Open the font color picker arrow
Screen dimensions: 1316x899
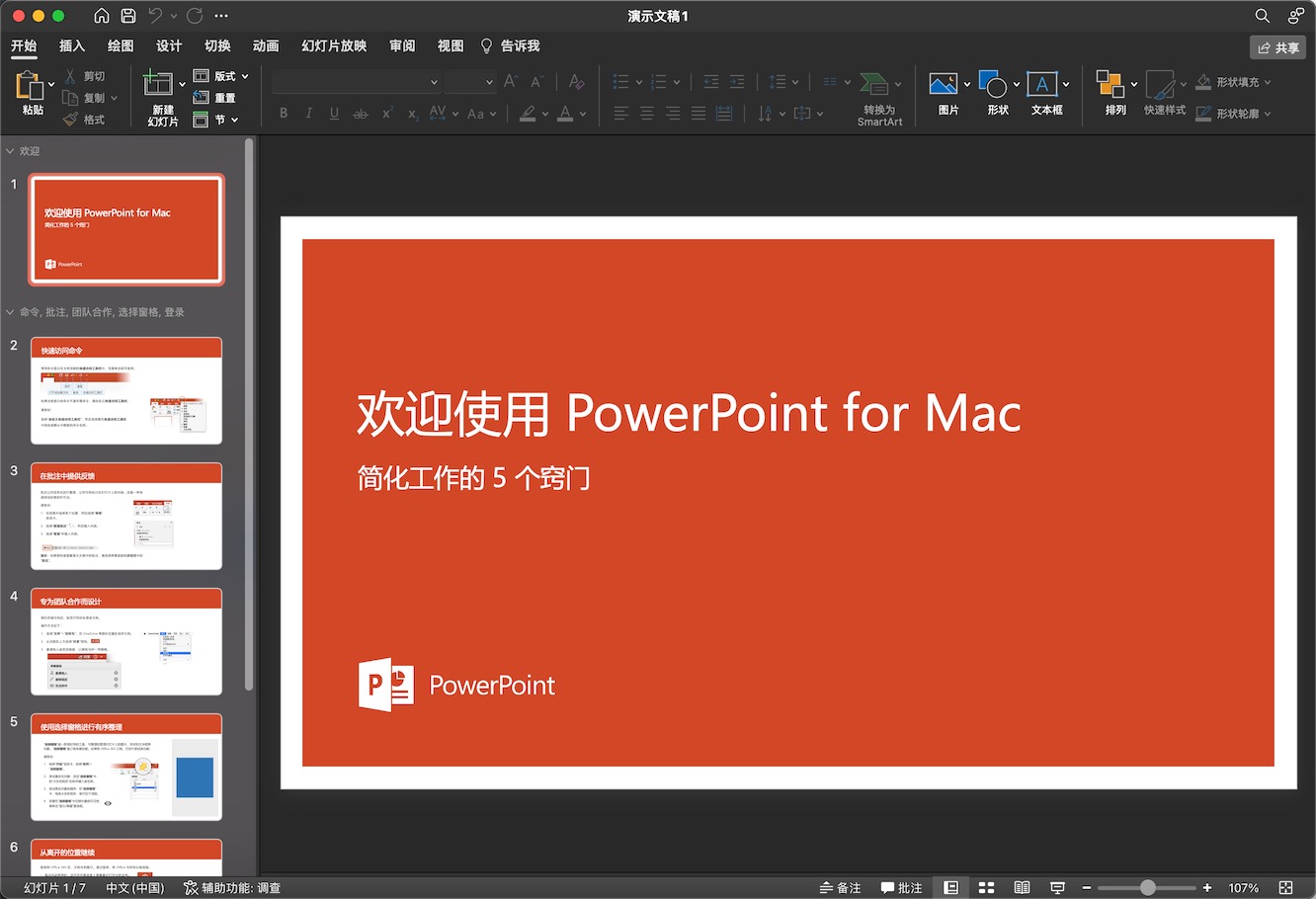(x=583, y=114)
